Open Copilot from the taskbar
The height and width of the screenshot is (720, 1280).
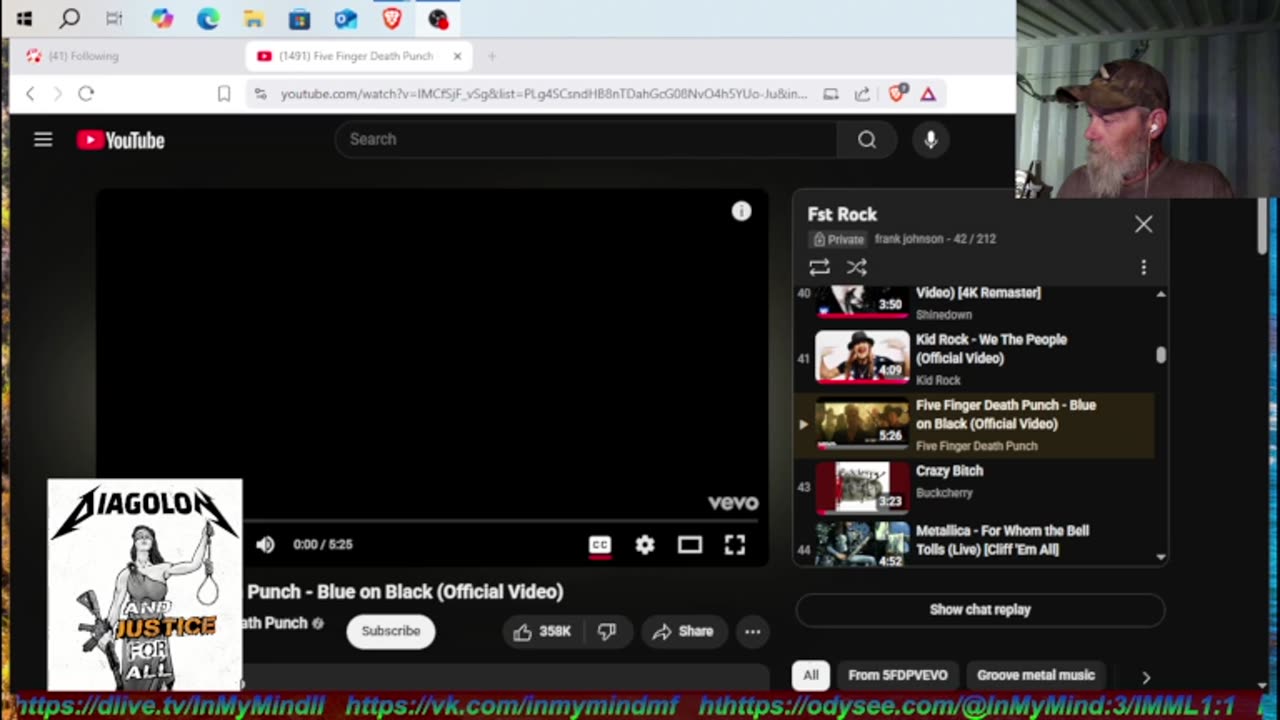click(162, 18)
